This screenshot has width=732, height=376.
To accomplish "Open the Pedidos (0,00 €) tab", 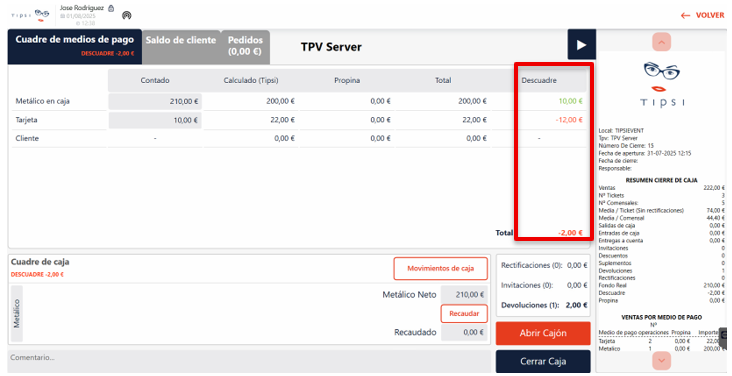I will tap(245, 46).
